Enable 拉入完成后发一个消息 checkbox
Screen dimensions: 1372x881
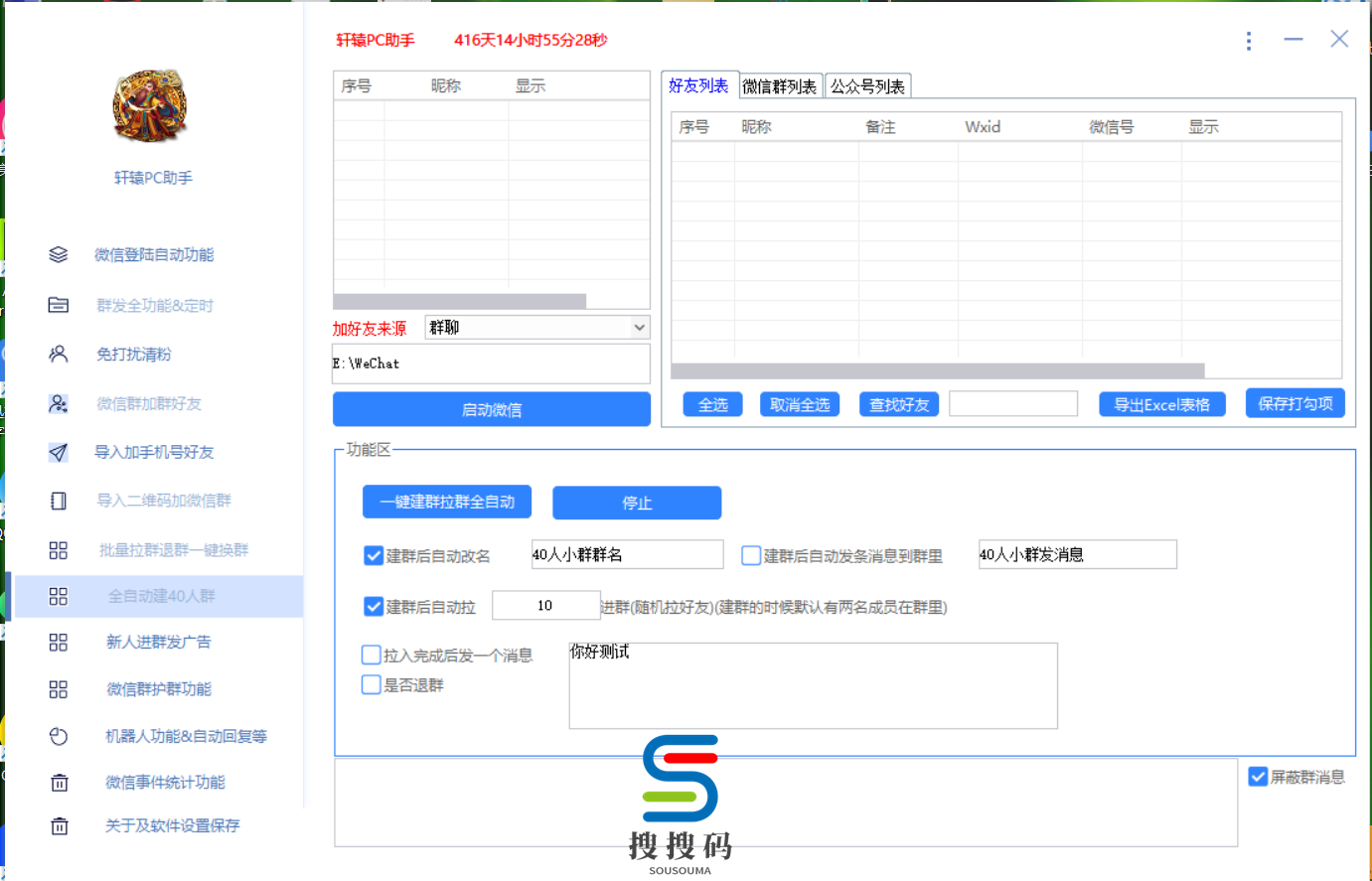pyautogui.click(x=372, y=655)
